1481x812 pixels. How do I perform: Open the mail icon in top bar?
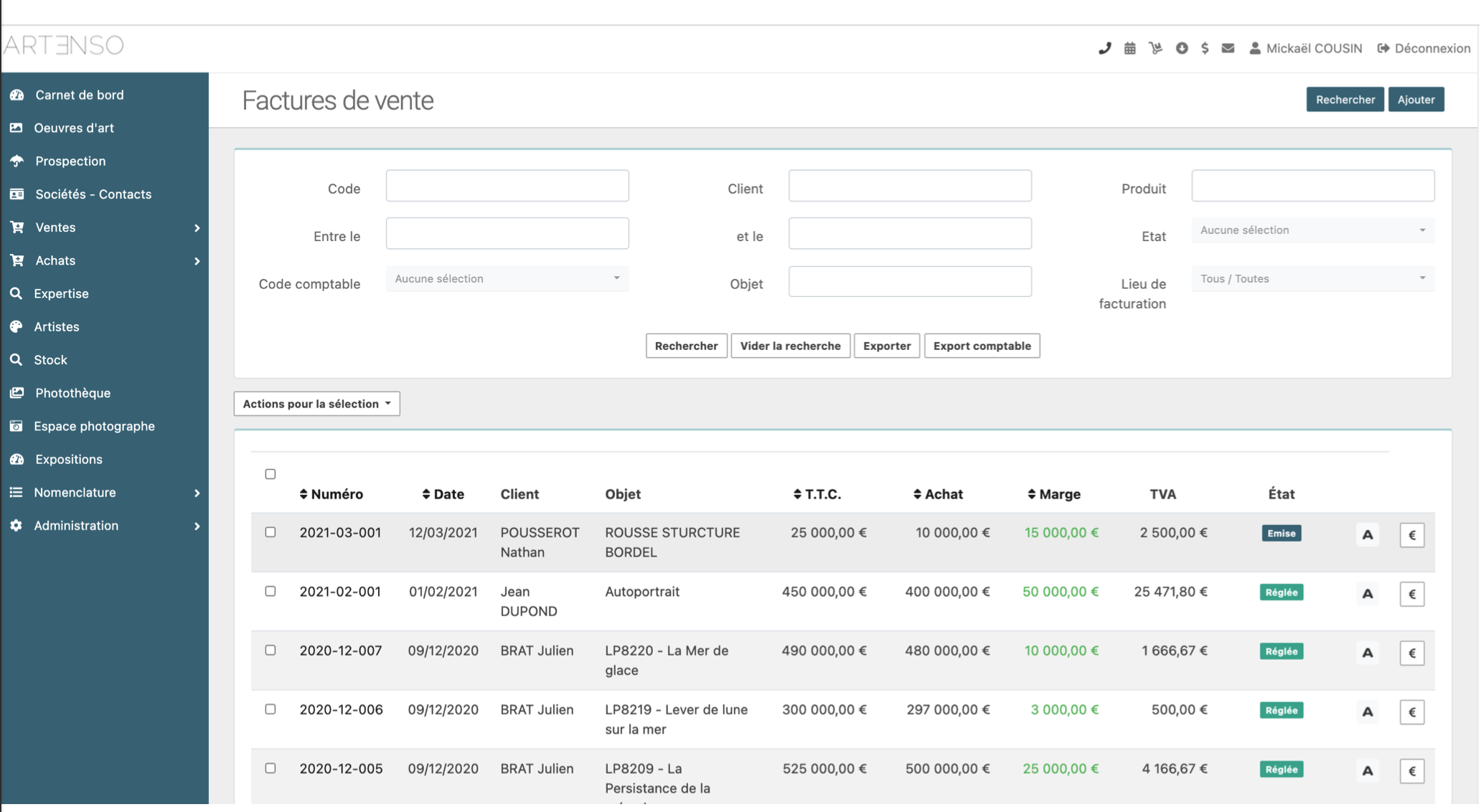point(1228,46)
